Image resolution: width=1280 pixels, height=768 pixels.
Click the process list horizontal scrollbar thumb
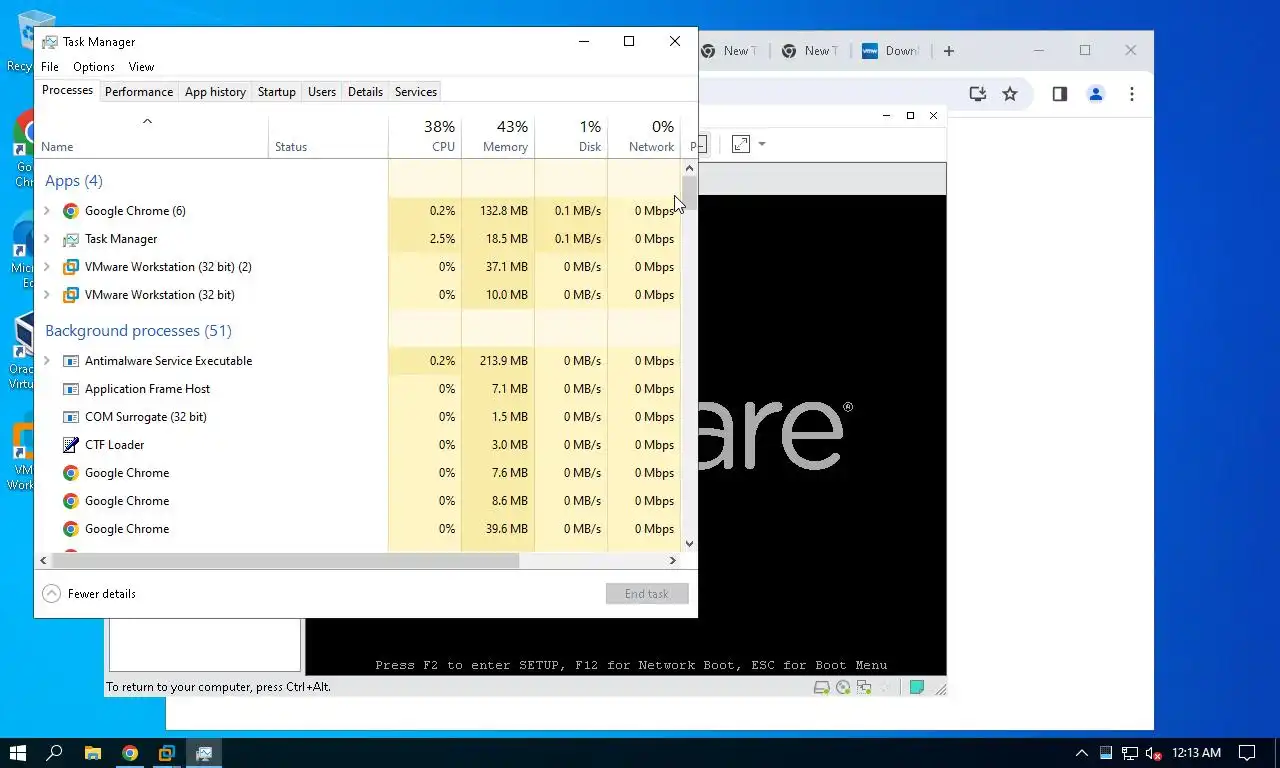coord(285,561)
